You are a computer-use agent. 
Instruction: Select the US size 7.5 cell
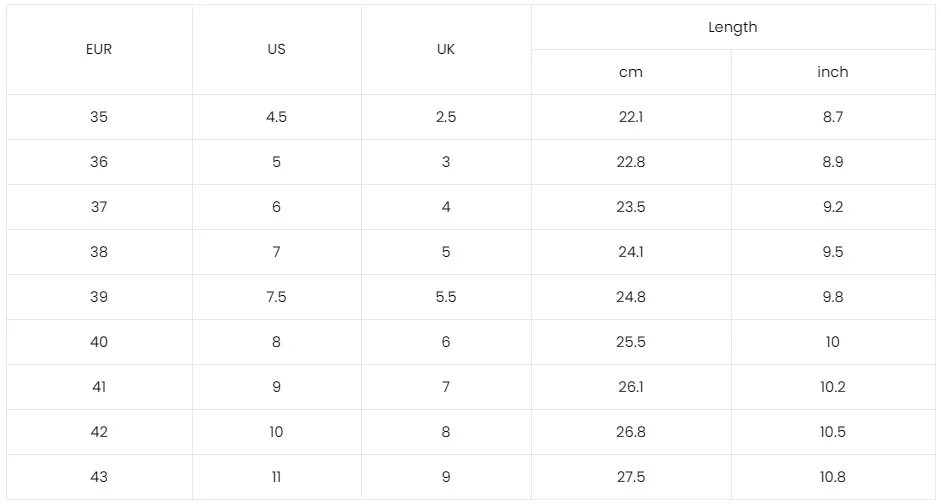[x=276, y=297]
